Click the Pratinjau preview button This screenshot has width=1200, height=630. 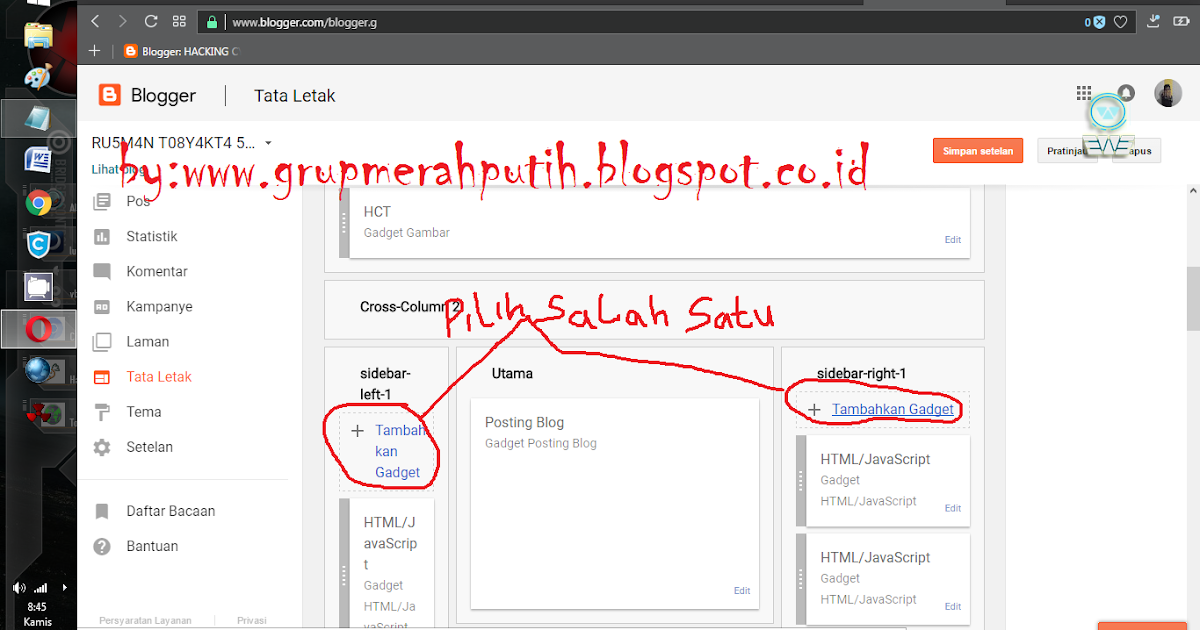click(1064, 151)
